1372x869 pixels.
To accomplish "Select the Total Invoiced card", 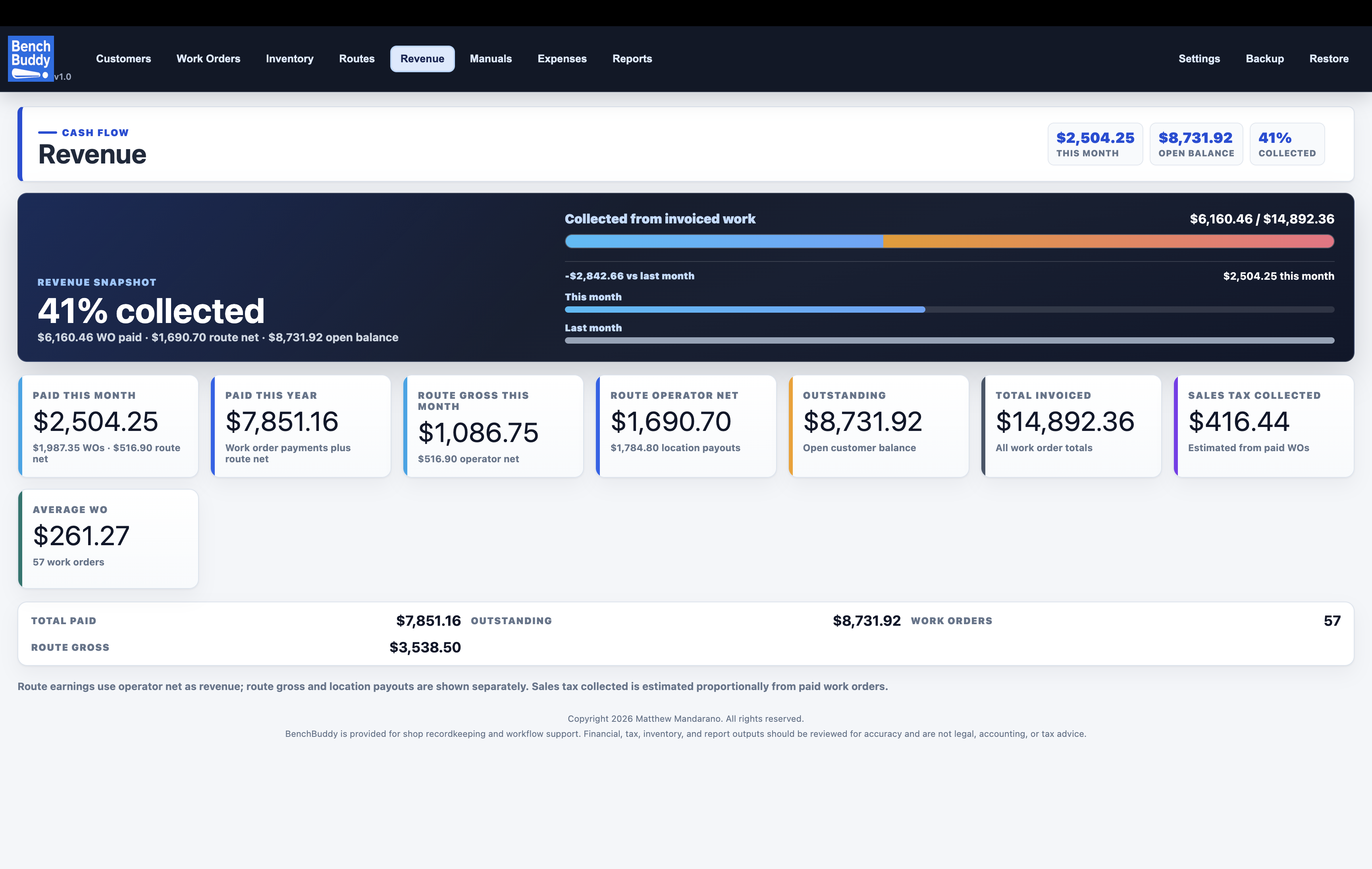I will pyautogui.click(x=1071, y=426).
